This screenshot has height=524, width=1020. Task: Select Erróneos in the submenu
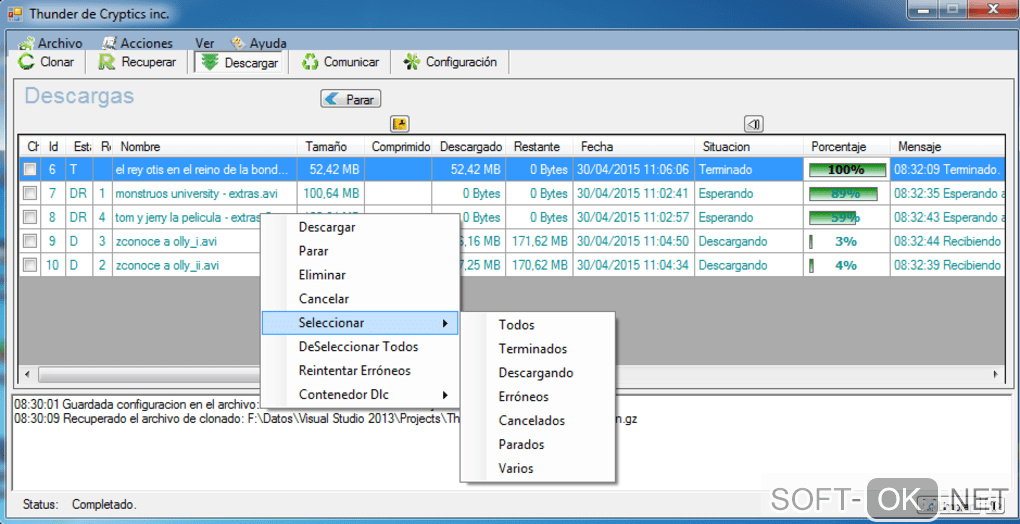[537, 397]
